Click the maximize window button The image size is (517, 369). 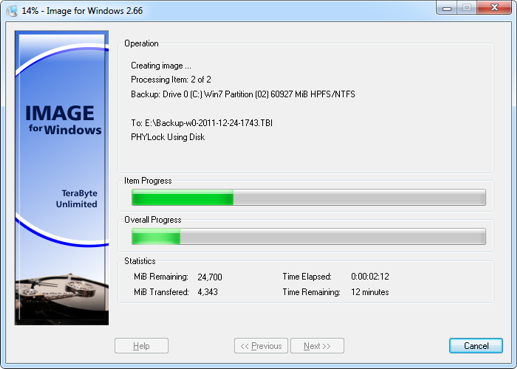point(467,8)
